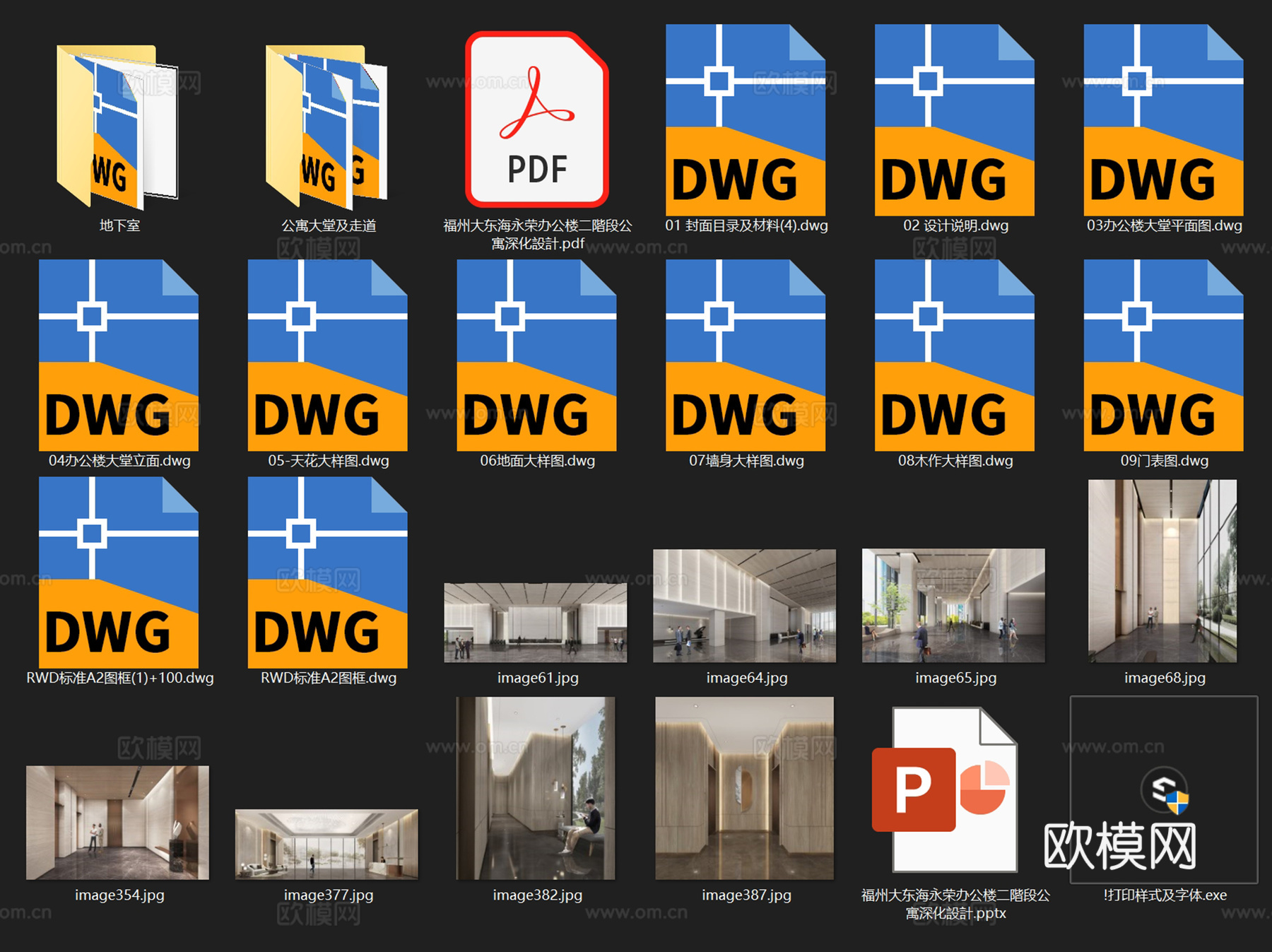Click the 福州大东海永荣办公楼二階段公寓深化設計.pptx file name
1272x952 pixels.
(956, 904)
